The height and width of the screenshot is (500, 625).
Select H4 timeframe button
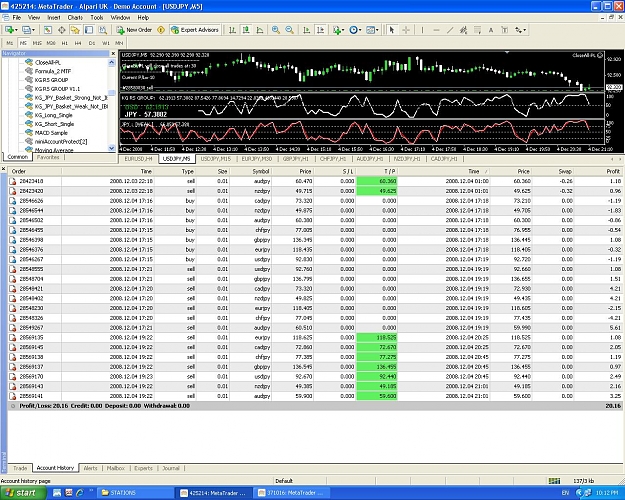(x=78, y=43)
